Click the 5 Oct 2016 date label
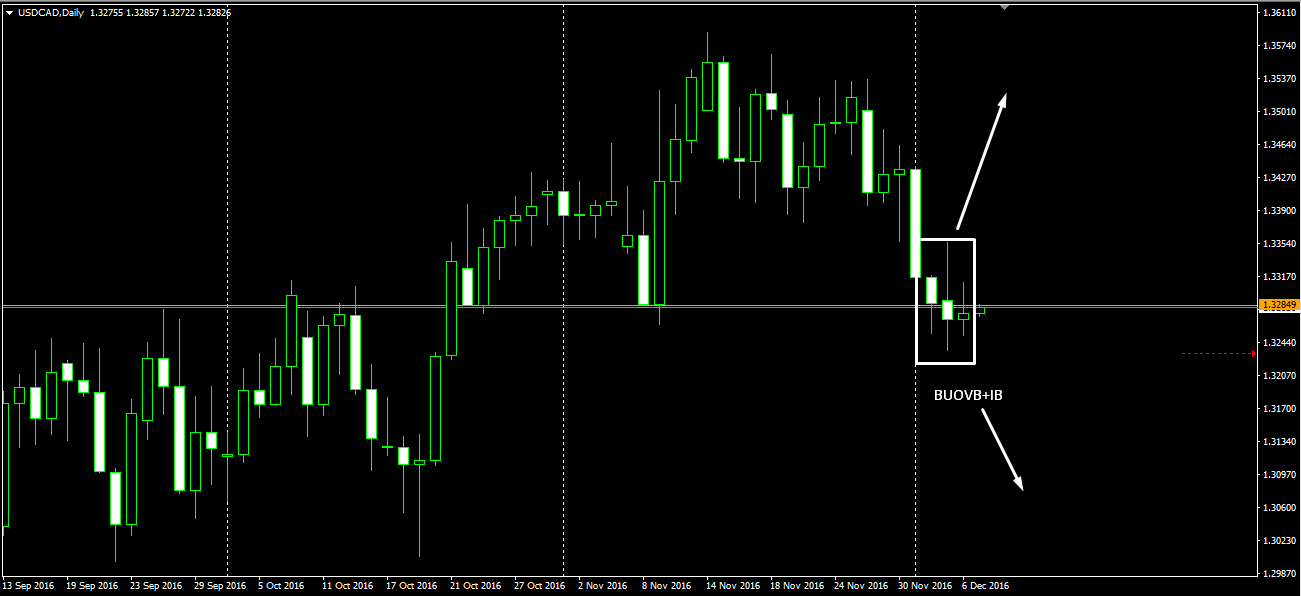Image resolution: width=1301 pixels, height=596 pixels. [282, 586]
